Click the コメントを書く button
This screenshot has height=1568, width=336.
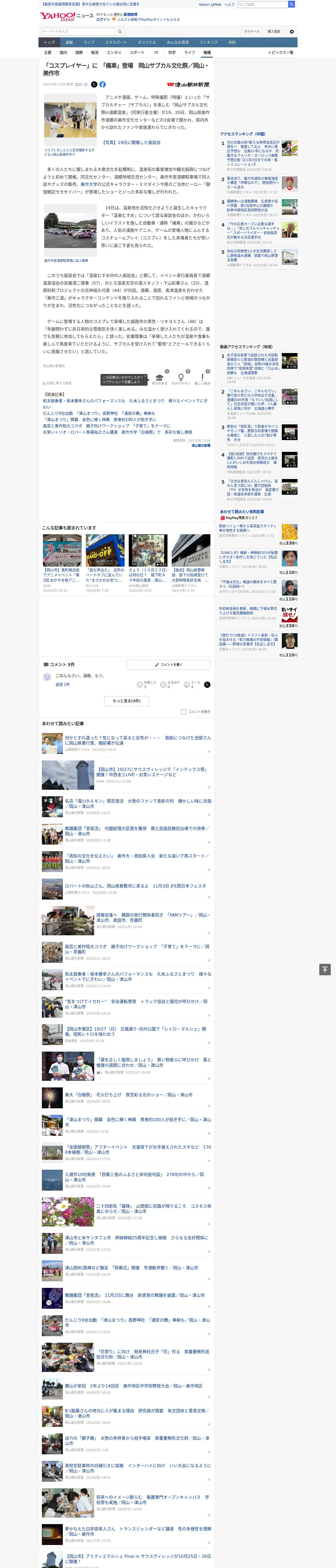[x=168, y=665]
